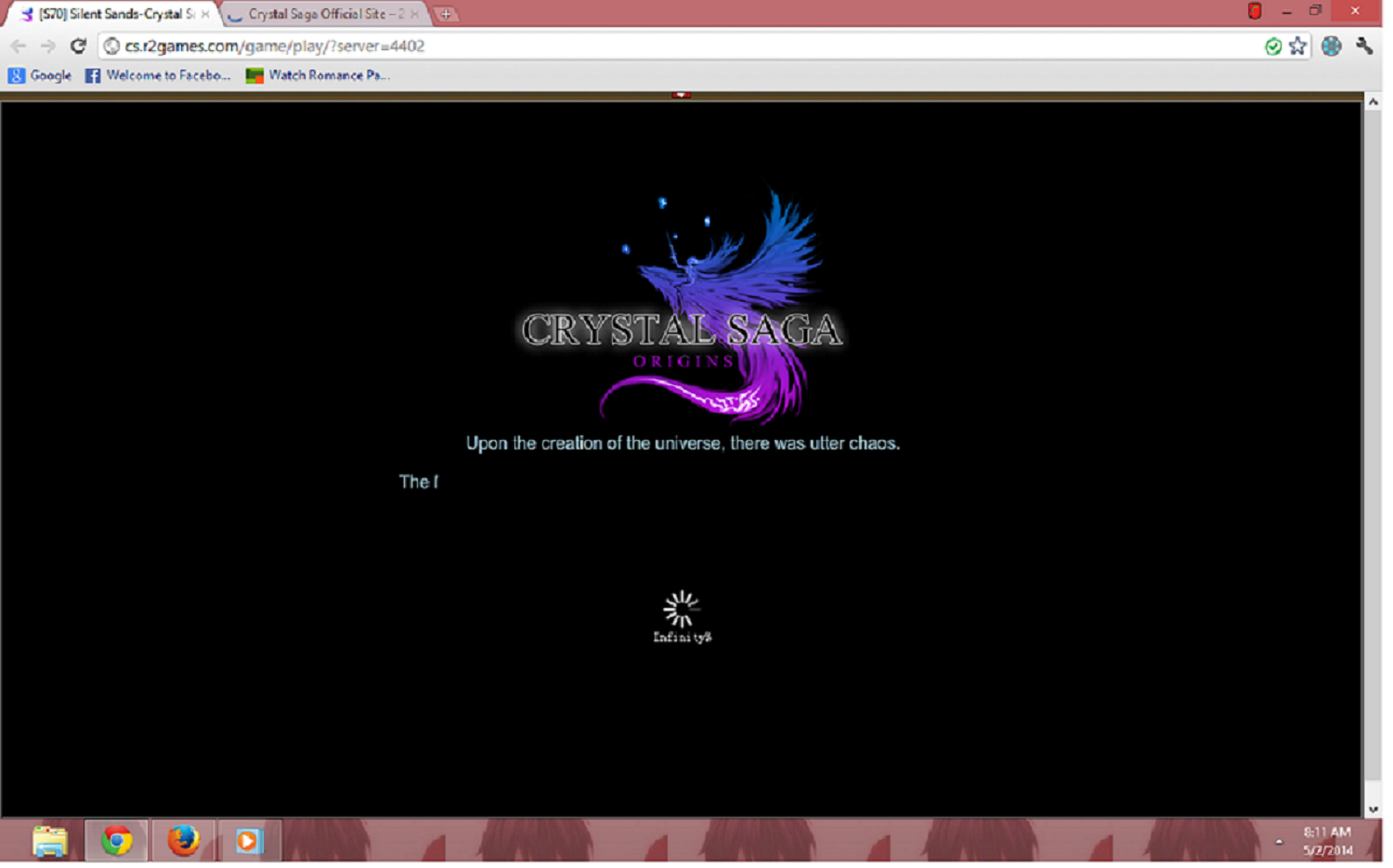This screenshot has width=1393, height=868.
Task: Click the browser back arrow
Action: pyautogui.click(x=19, y=45)
